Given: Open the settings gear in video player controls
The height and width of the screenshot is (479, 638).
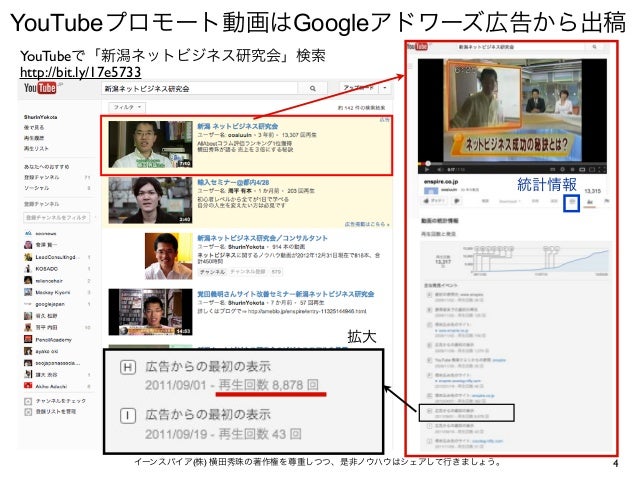Looking at the screenshot, I should pos(563,169).
